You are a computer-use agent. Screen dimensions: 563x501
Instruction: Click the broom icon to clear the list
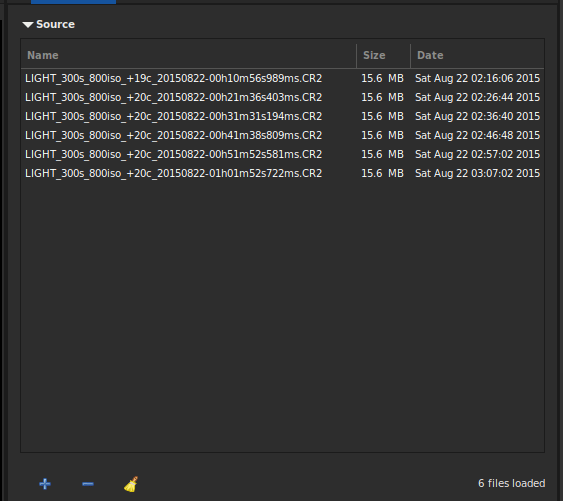click(131, 484)
